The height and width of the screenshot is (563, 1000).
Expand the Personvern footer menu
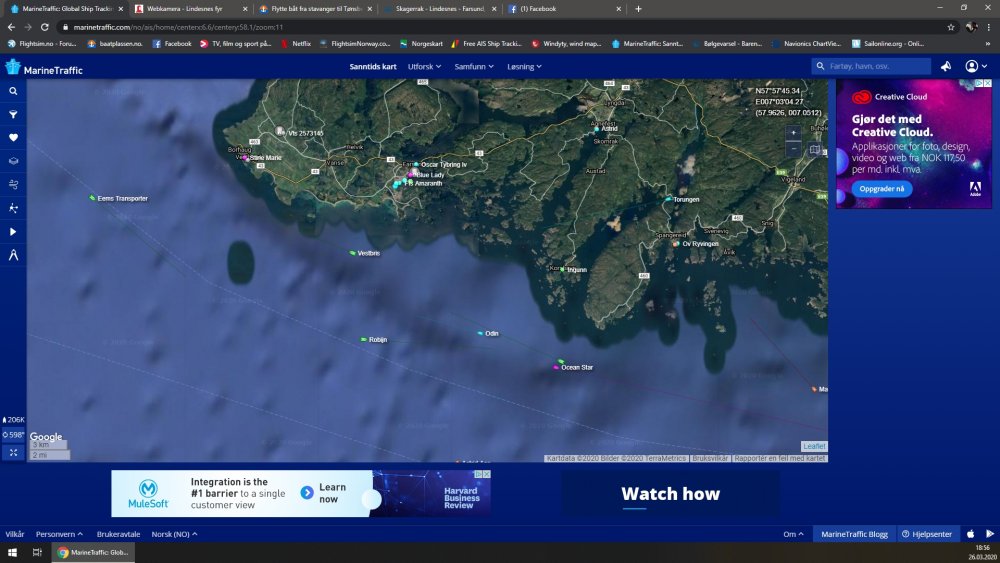(x=59, y=534)
